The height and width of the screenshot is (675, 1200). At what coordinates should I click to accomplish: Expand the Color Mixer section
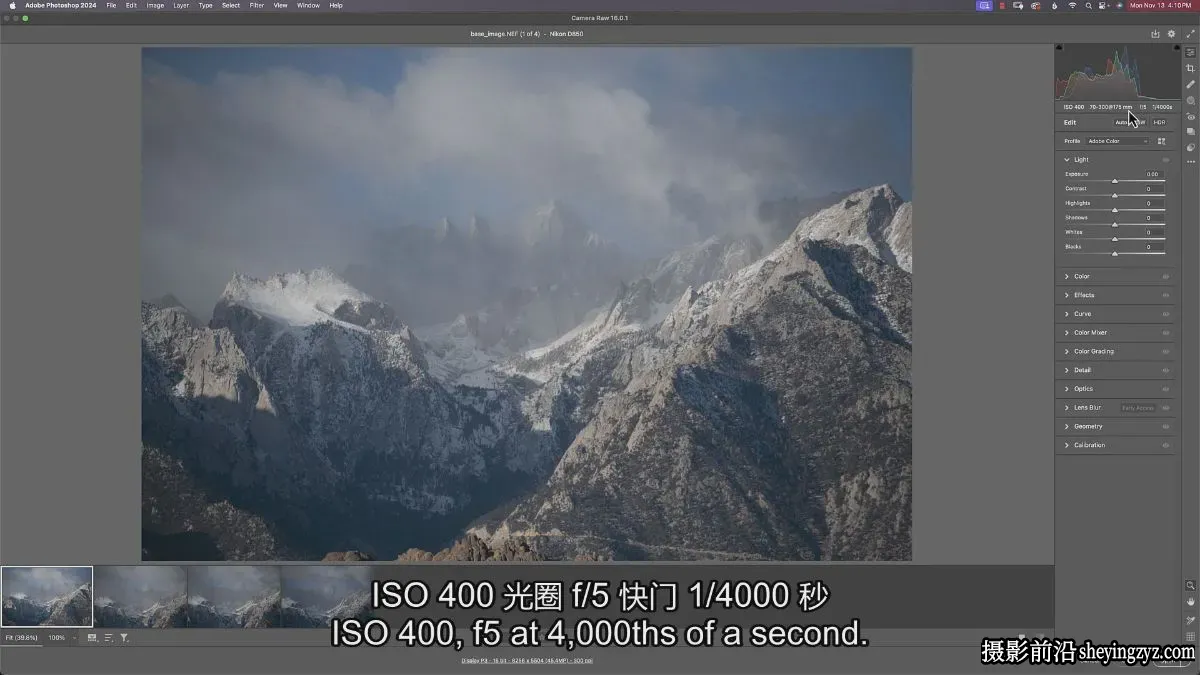[1090, 333]
